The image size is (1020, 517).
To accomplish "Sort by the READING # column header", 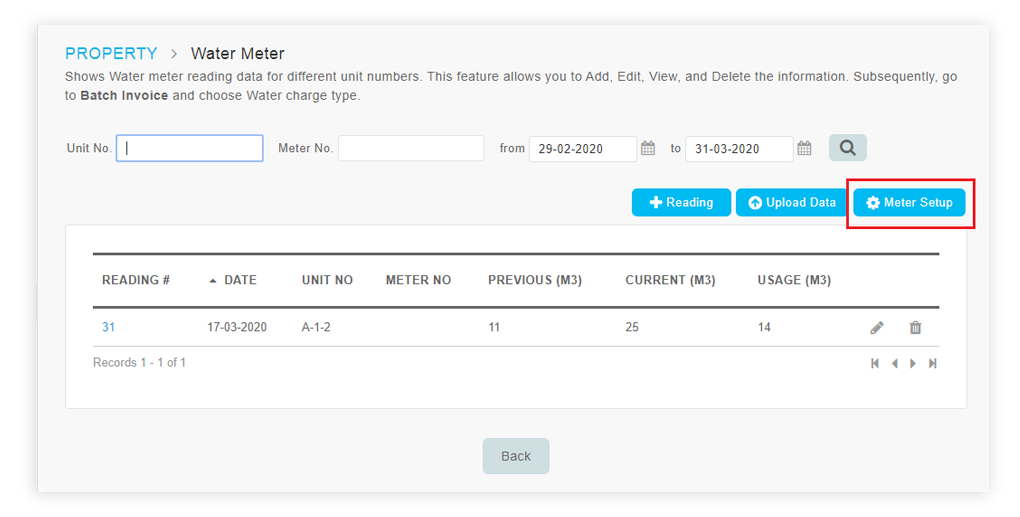I will [136, 280].
